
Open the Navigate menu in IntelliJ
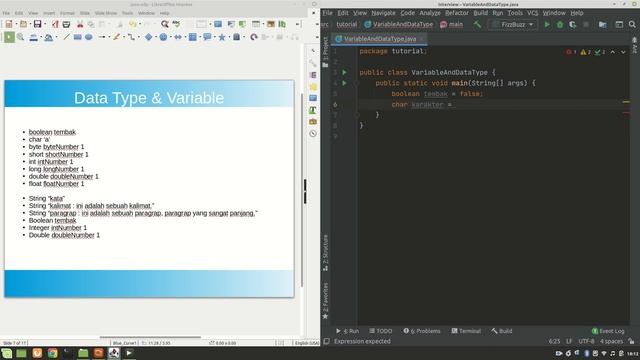[383, 13]
